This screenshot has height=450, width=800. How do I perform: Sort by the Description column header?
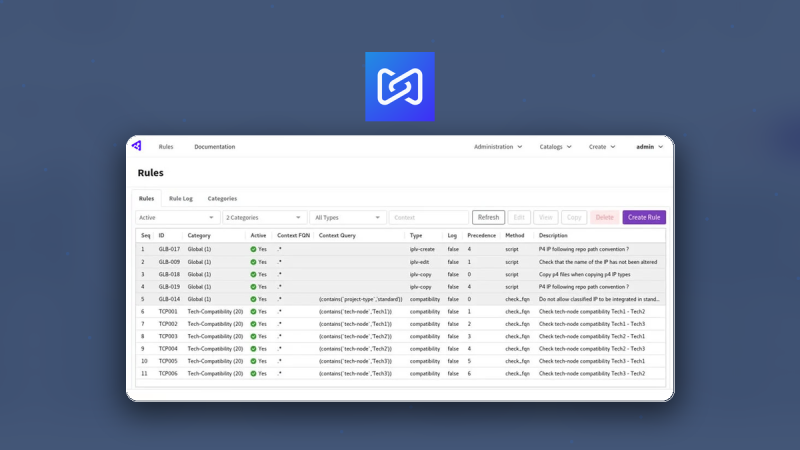click(553, 236)
